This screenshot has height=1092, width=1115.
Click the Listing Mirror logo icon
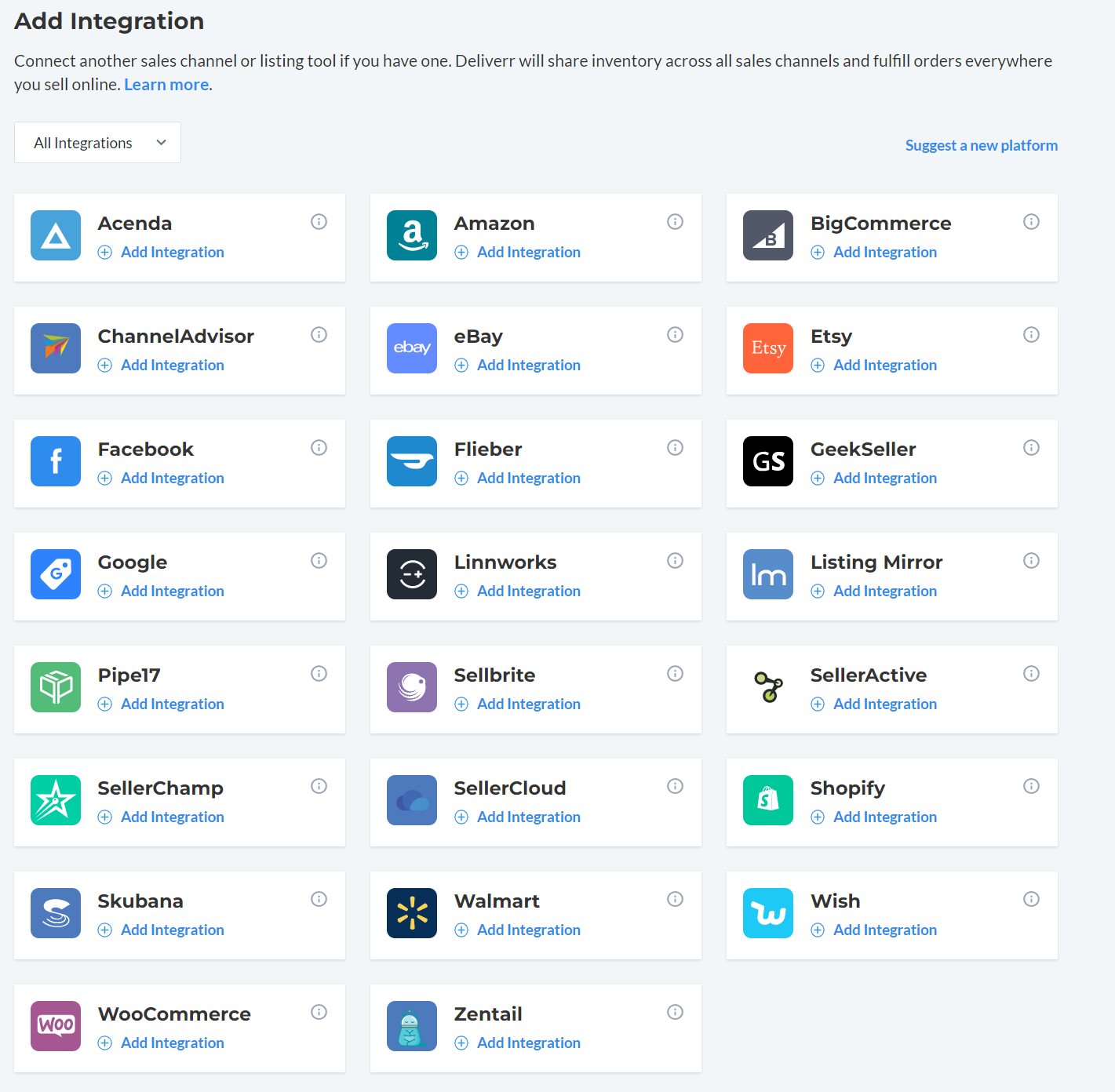pyautogui.click(x=768, y=574)
